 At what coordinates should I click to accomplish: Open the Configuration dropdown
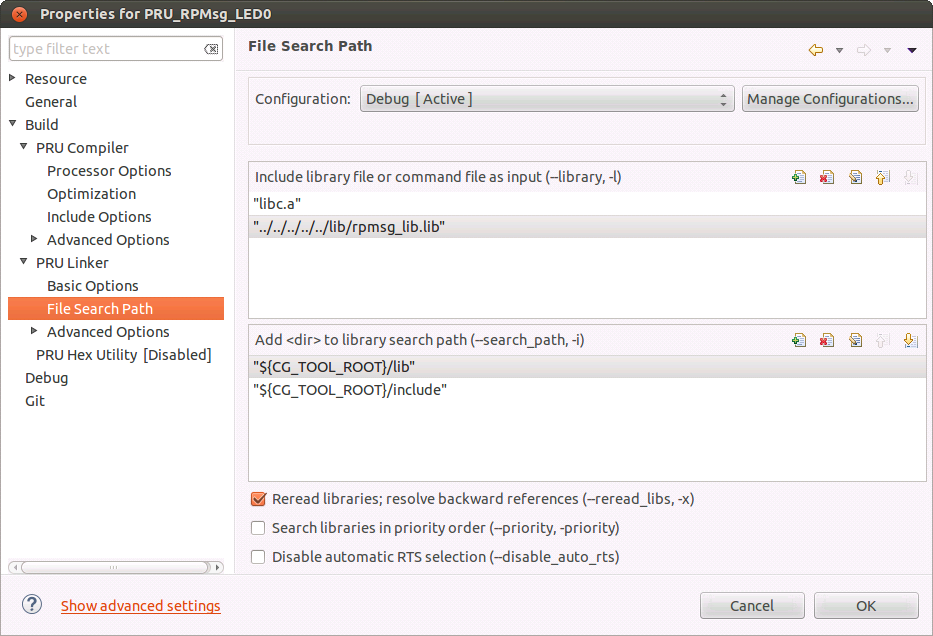(x=727, y=99)
